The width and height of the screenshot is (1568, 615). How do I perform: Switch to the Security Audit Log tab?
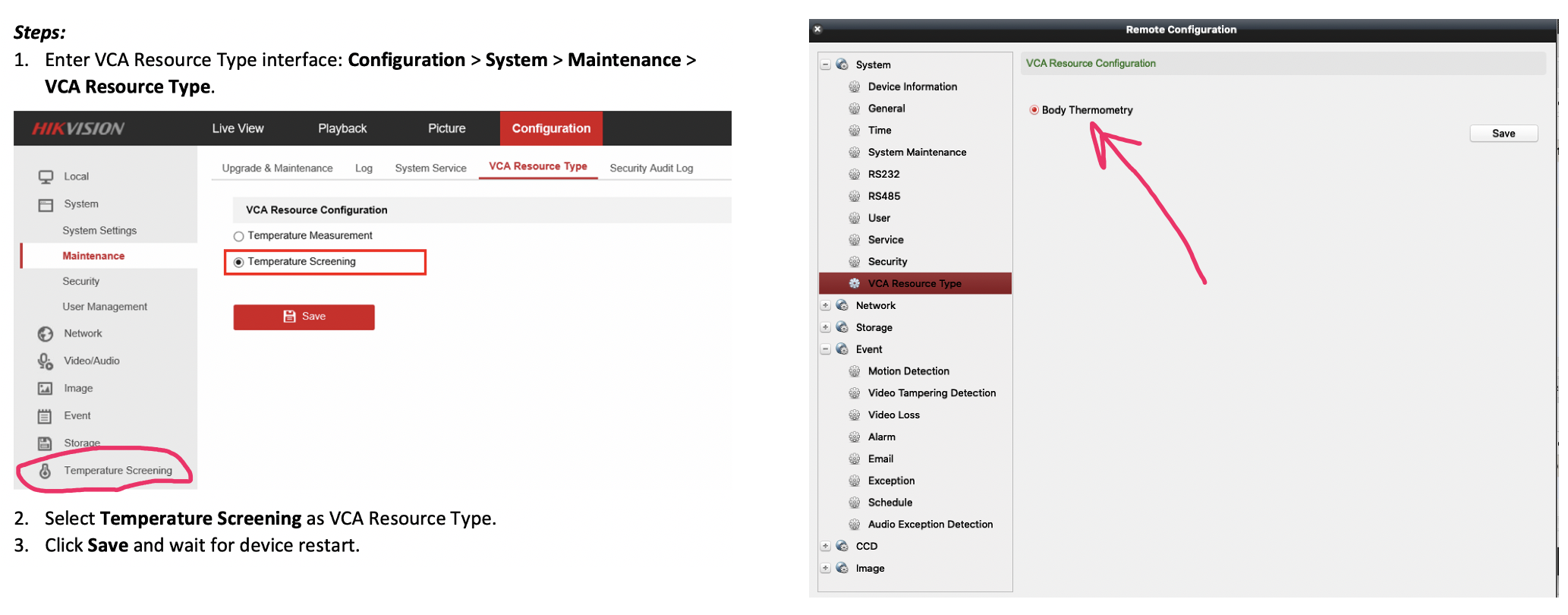point(651,168)
